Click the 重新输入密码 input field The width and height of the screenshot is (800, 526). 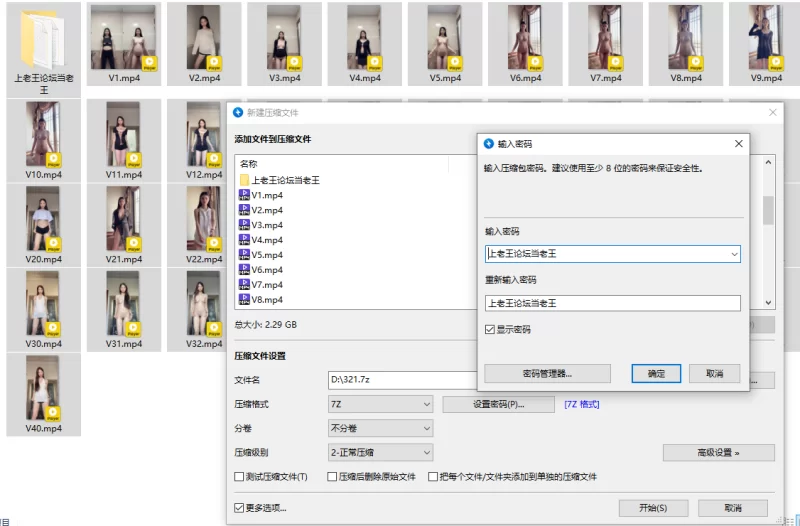(x=612, y=302)
